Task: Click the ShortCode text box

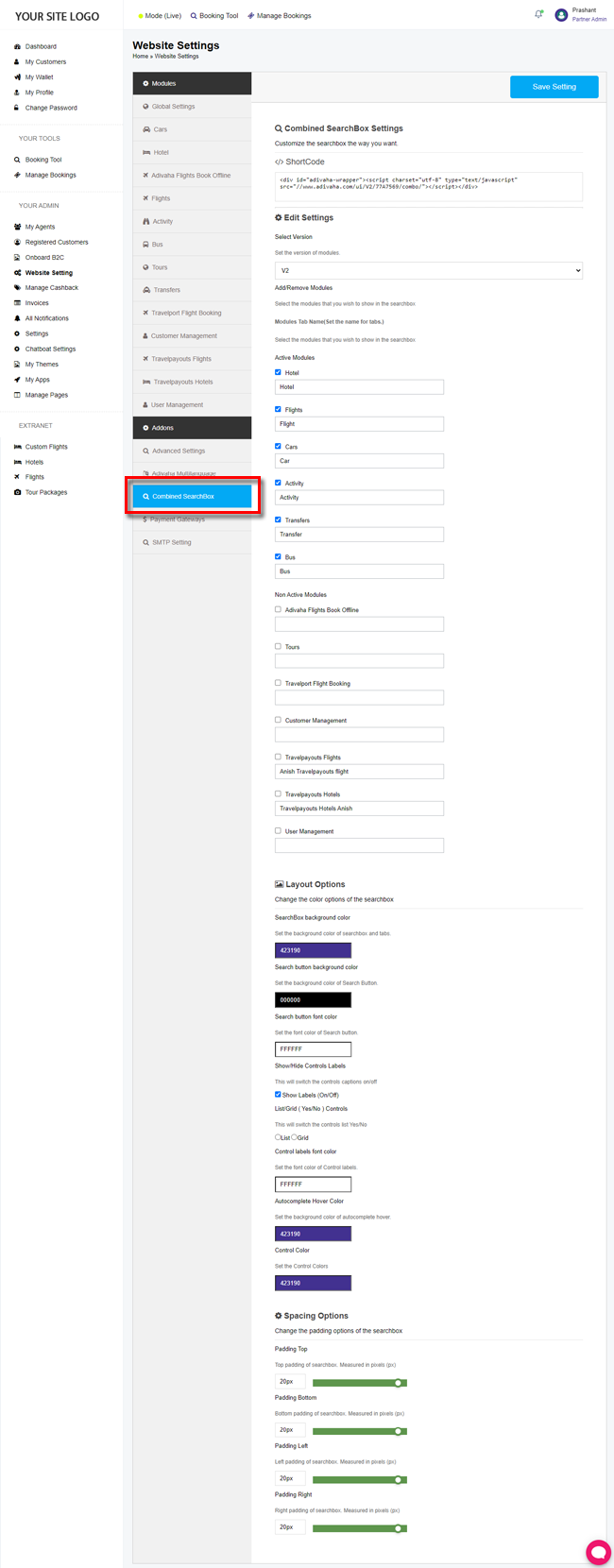Action: (429, 186)
